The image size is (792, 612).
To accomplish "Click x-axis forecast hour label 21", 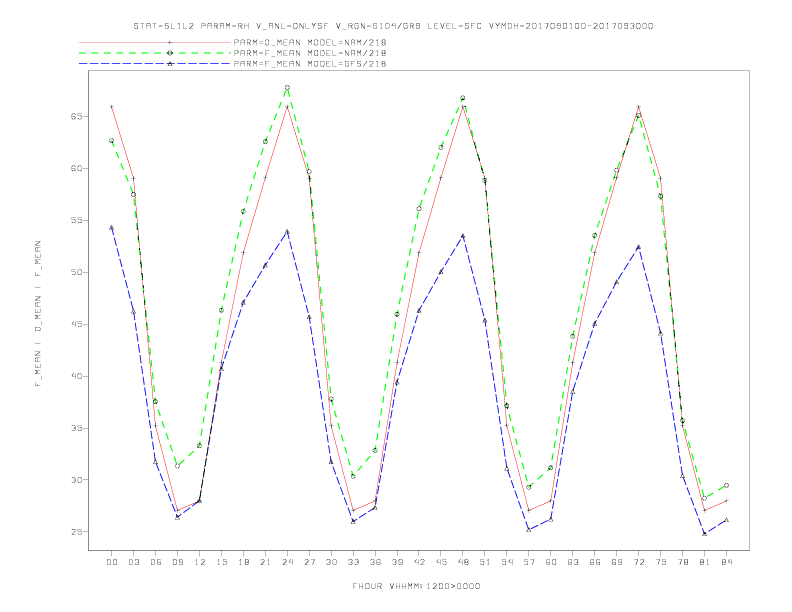I will [x=265, y=562].
